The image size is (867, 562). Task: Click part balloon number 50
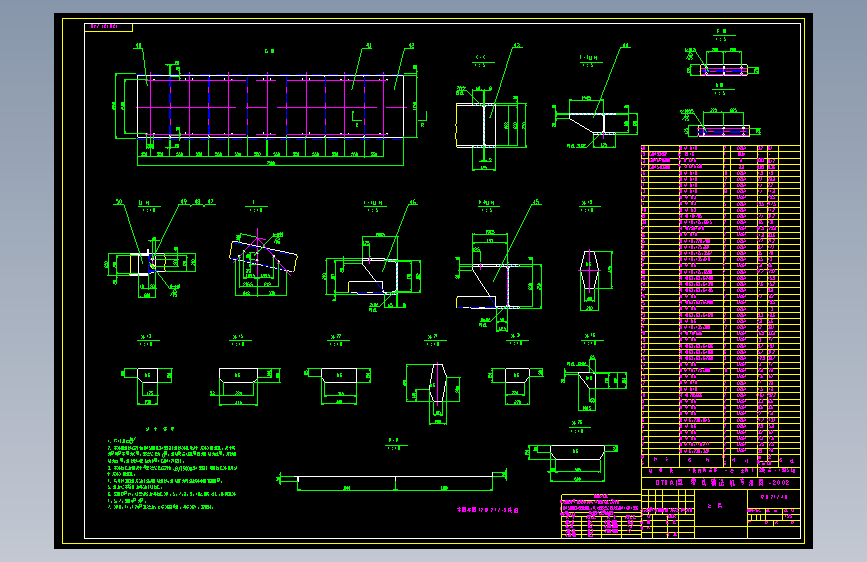click(x=118, y=202)
